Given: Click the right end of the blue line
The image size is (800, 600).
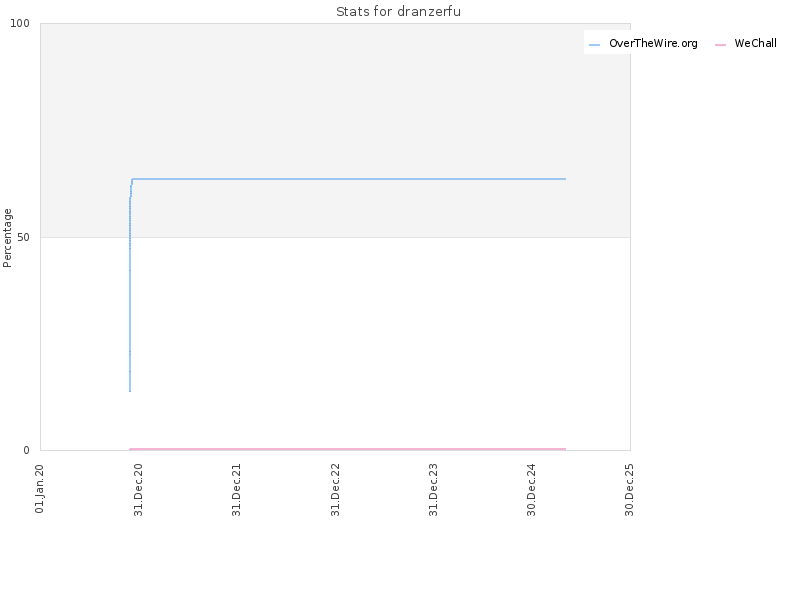Looking at the screenshot, I should point(565,179).
